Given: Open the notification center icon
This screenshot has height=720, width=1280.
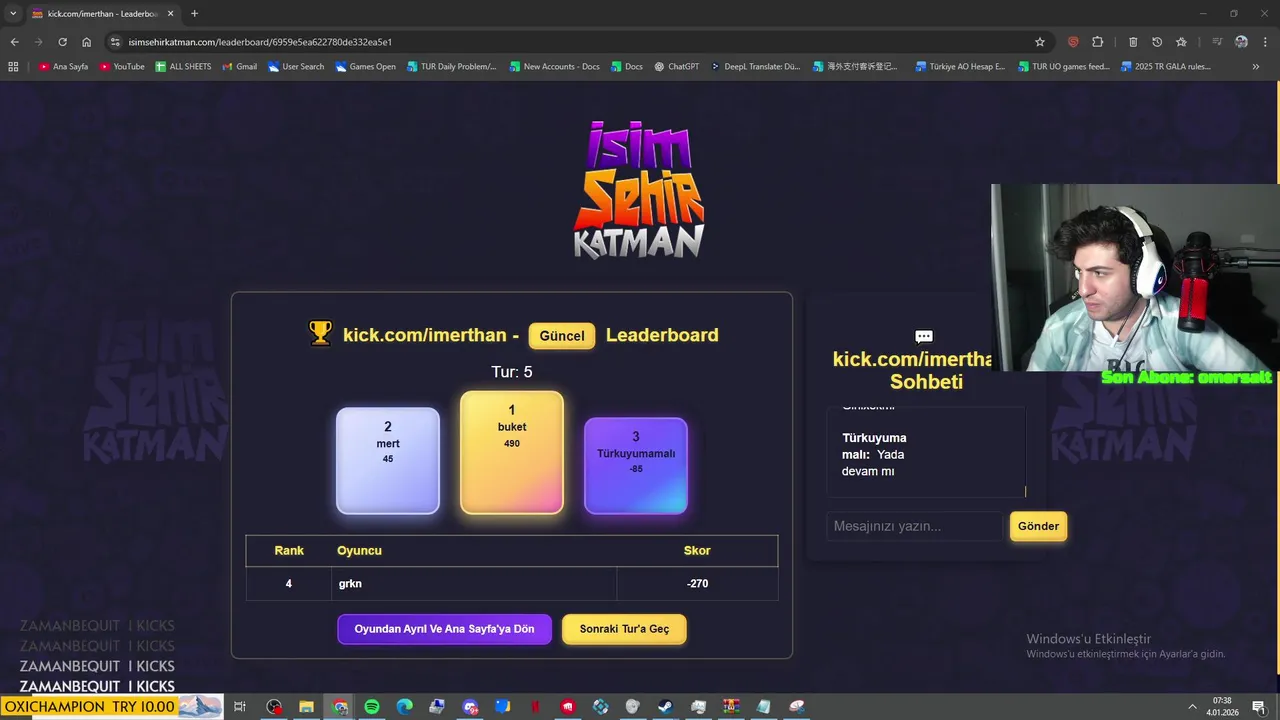Looking at the screenshot, I should tap(1258, 707).
